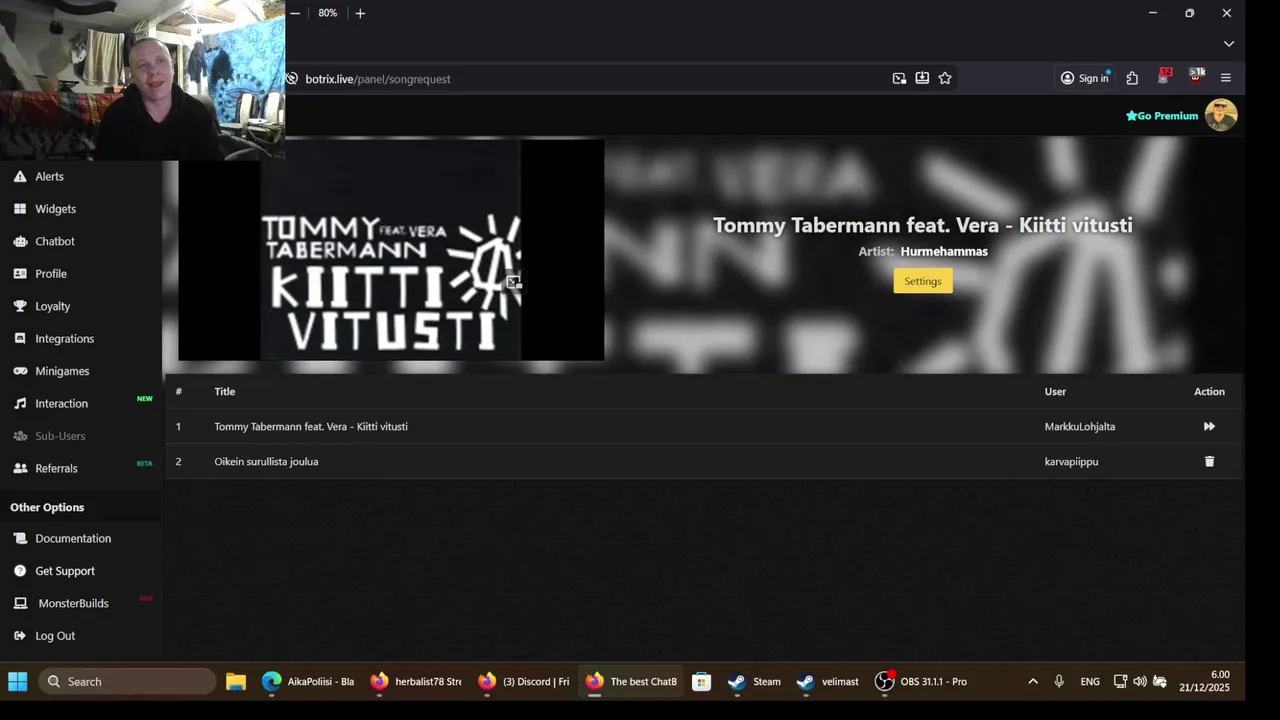Click the Loyalty trophy icon
The height and width of the screenshot is (720, 1280).
20,306
